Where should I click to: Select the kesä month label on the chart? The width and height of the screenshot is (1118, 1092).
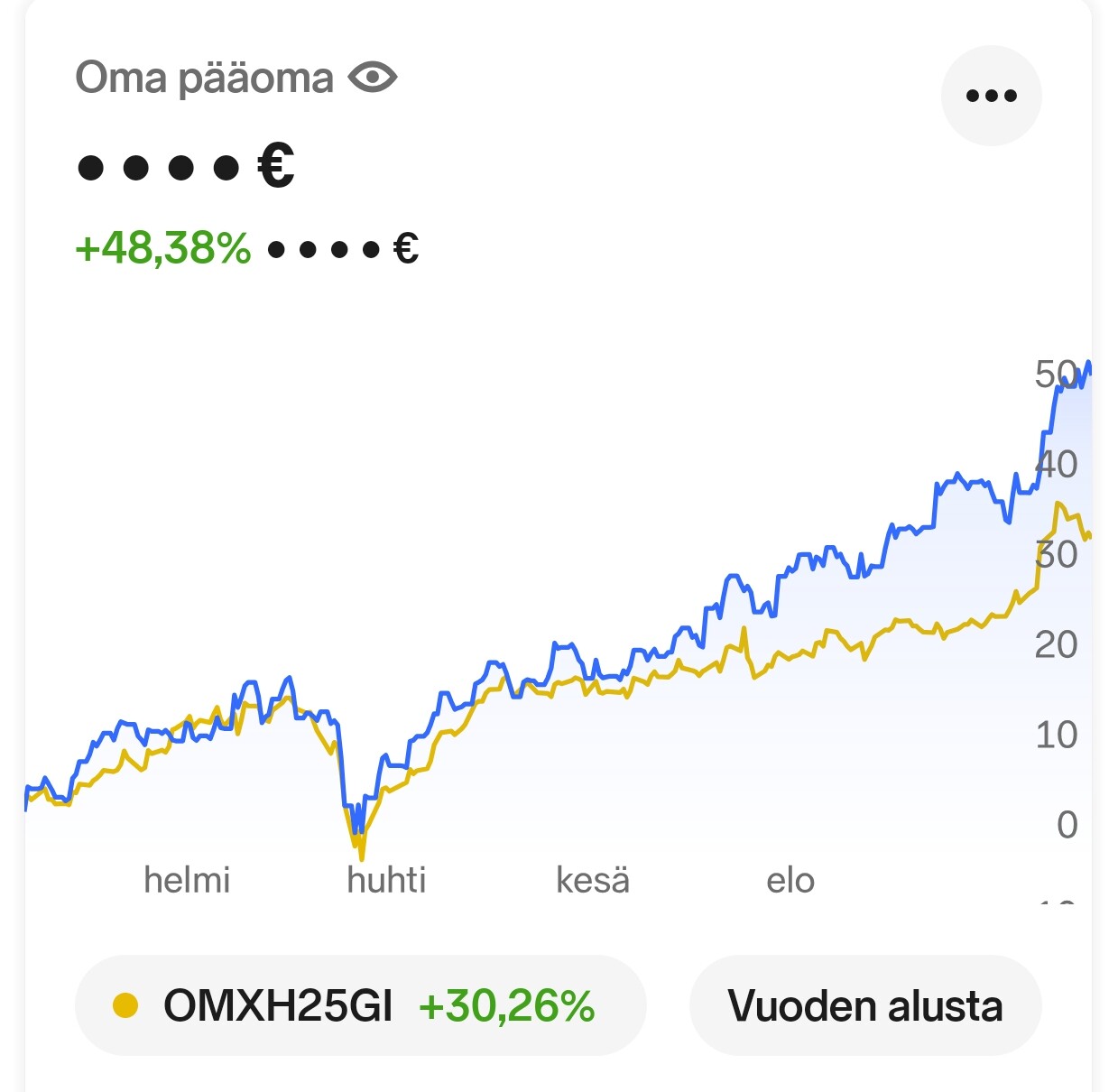click(593, 880)
